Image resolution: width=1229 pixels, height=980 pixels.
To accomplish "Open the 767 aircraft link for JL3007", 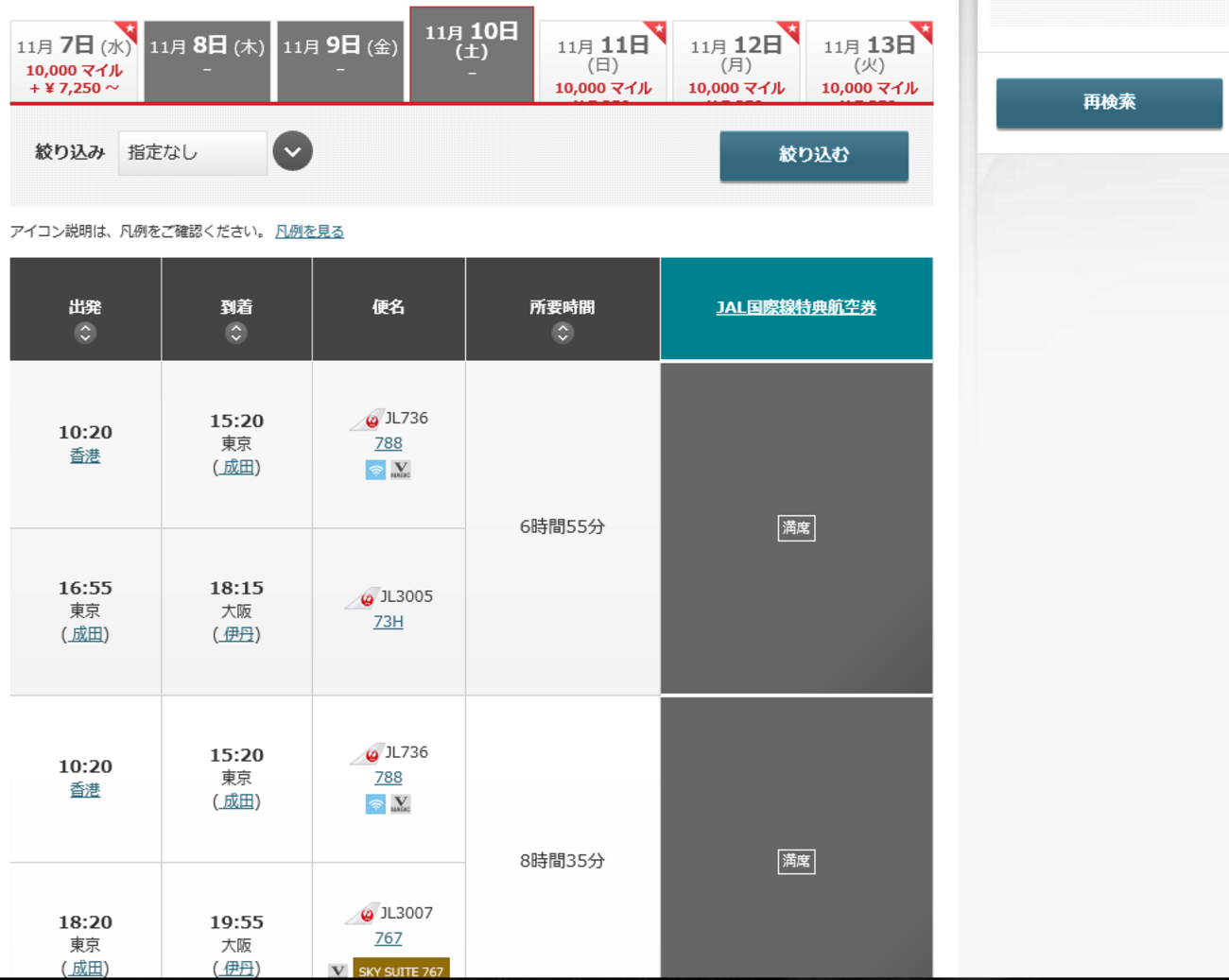I will point(389,938).
